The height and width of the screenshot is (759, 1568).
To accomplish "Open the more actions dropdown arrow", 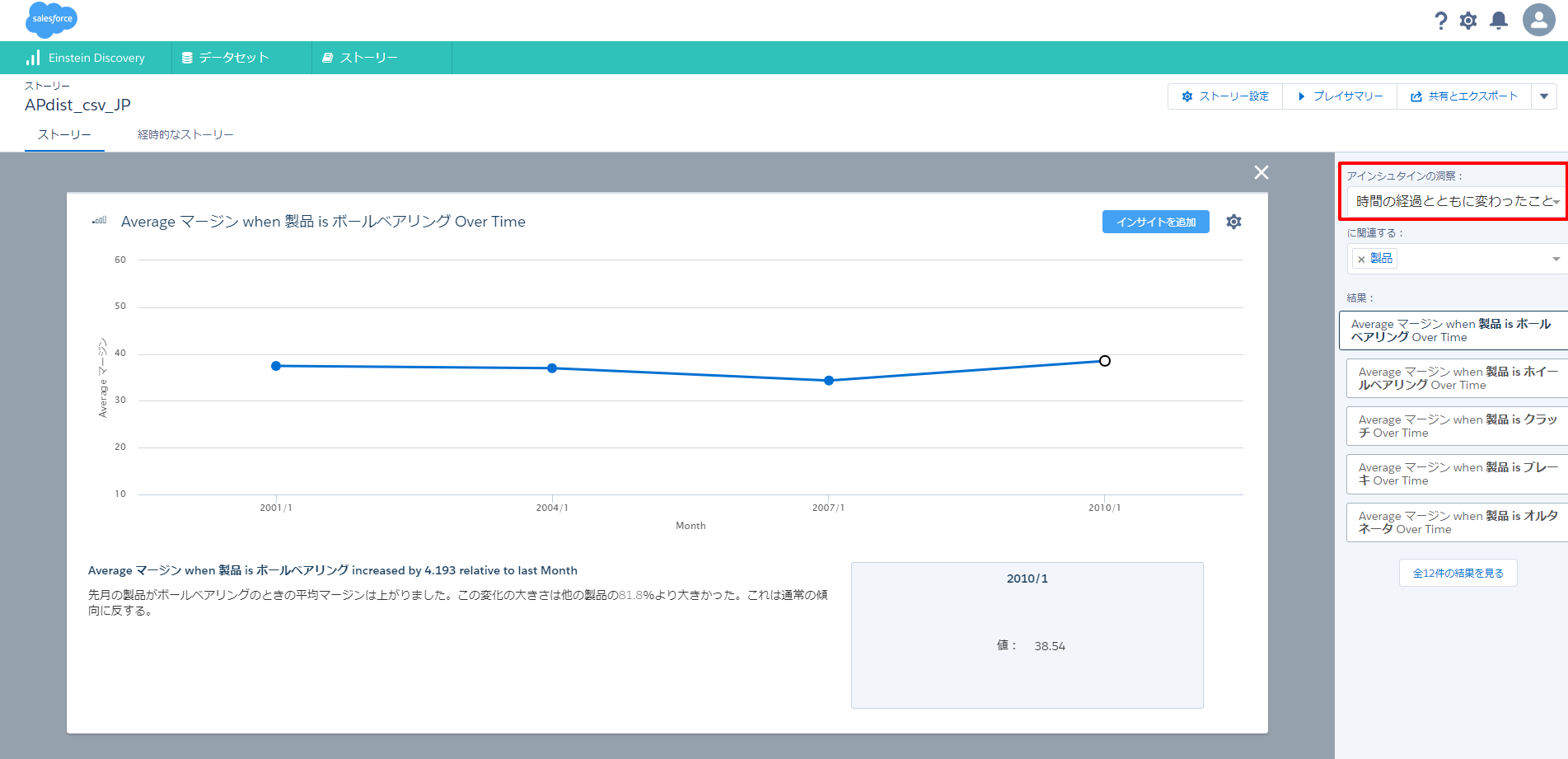I will [1543, 96].
